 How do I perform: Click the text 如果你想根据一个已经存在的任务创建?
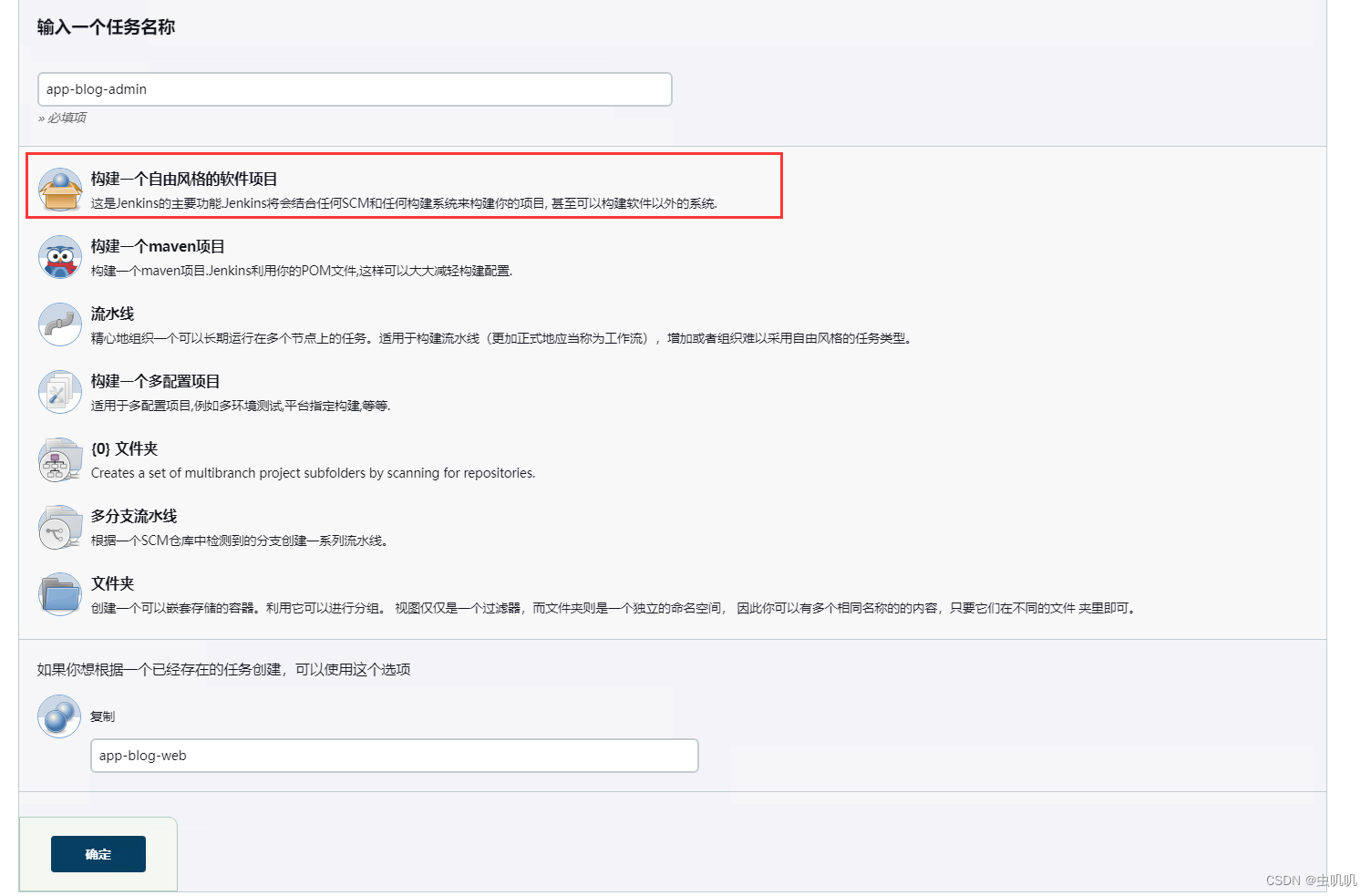tap(223, 669)
